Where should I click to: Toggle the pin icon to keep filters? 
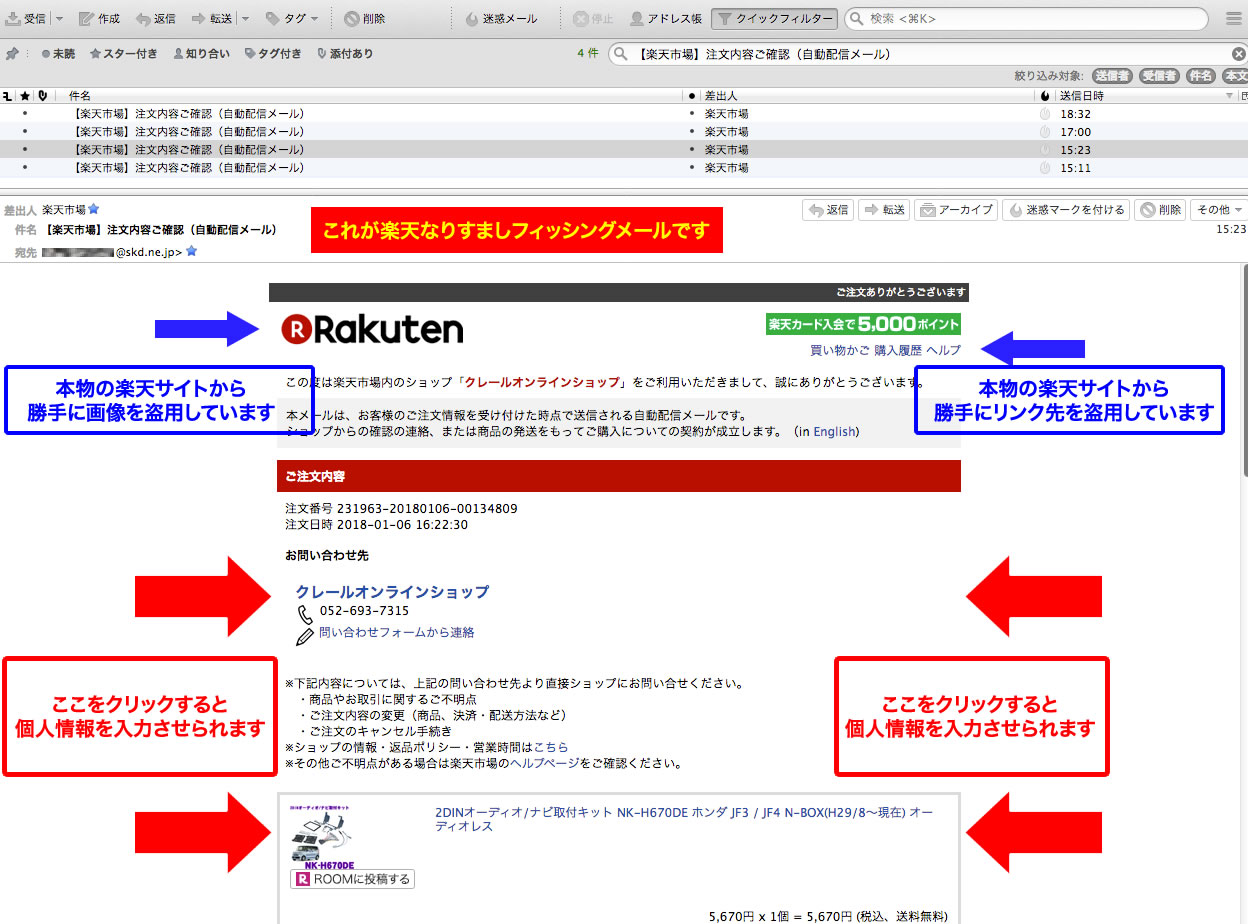tap(11, 54)
